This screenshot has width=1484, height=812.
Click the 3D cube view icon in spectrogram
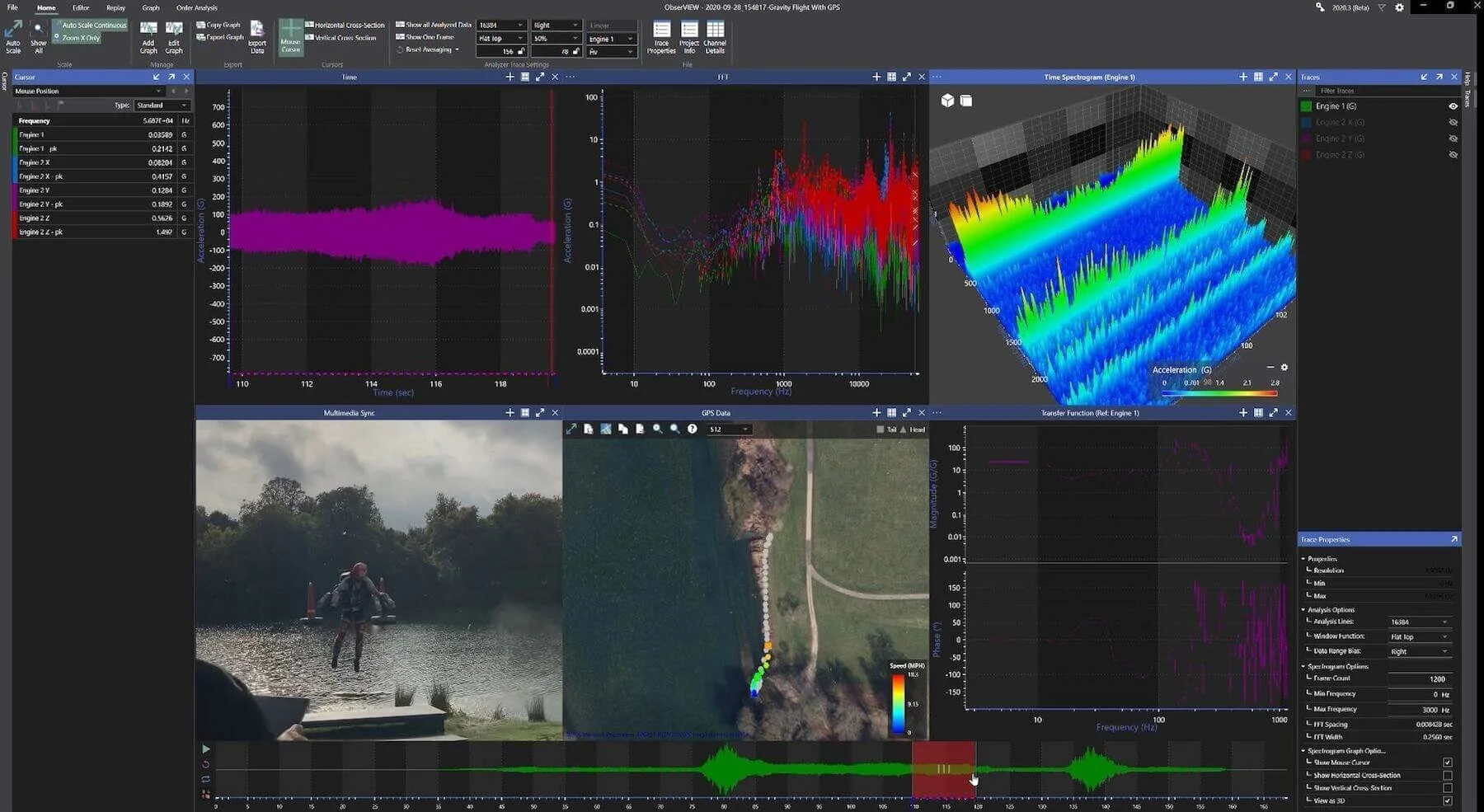pos(947,101)
